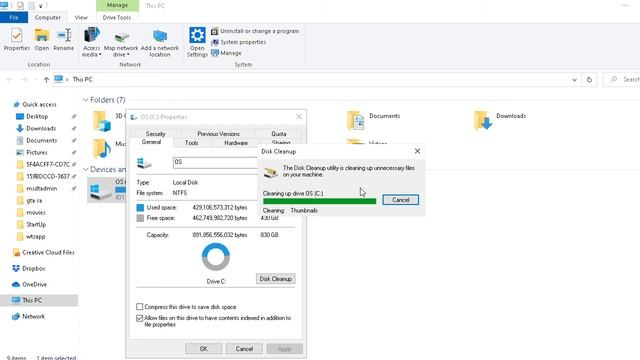
Task: Switch to the Computer ribbon tab
Action: (47, 18)
